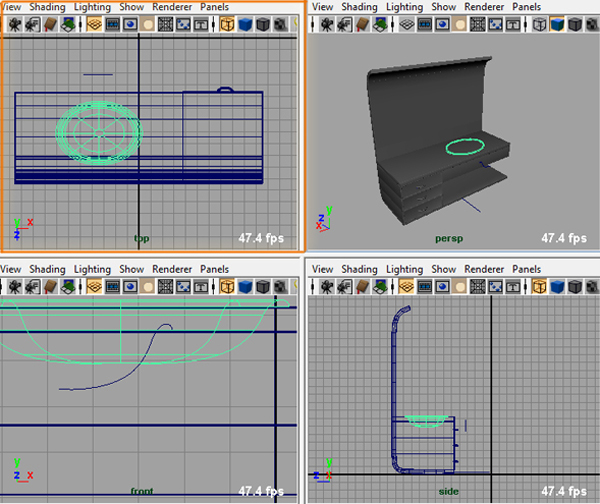Click Safe Title icon in top panel
Screen dimensions: 600x504
[201, 24]
